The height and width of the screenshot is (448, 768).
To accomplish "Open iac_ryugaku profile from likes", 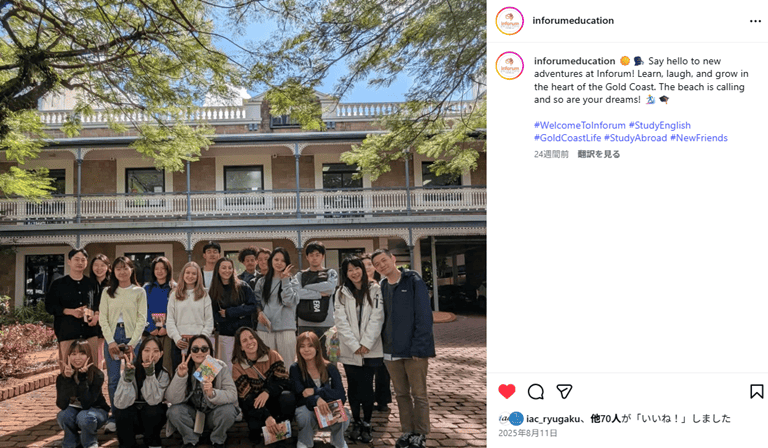I will (554, 419).
